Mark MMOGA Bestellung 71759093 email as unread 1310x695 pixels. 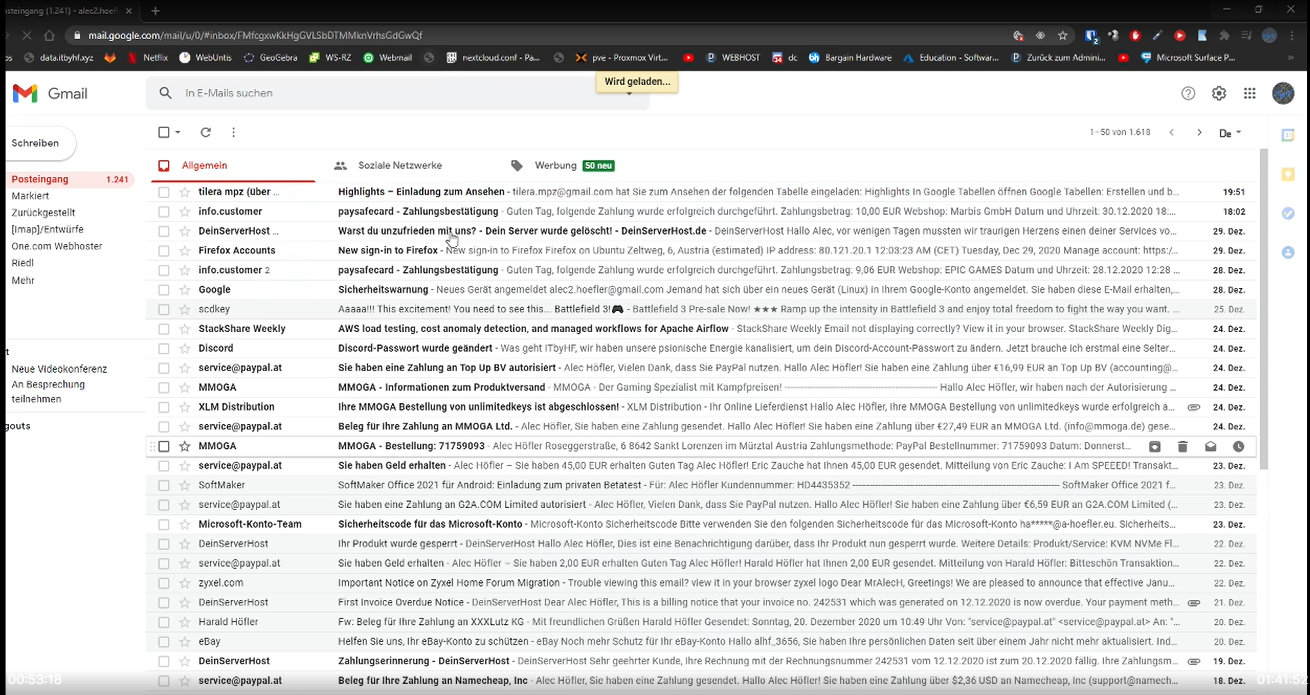(x=1210, y=446)
